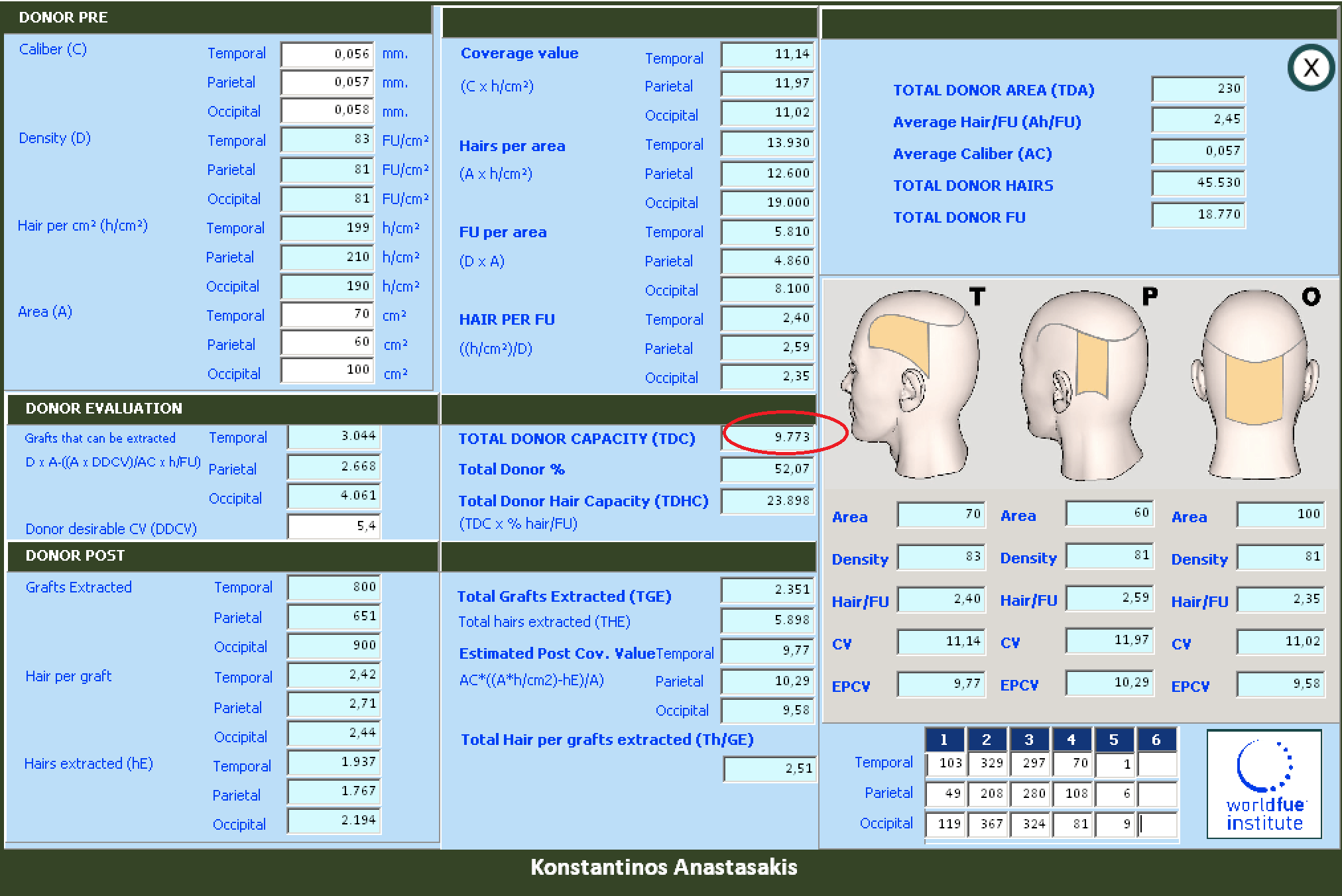The image size is (1342, 896).
Task: Edit the Occipital area field showing 100
Action: pyautogui.click(x=328, y=370)
